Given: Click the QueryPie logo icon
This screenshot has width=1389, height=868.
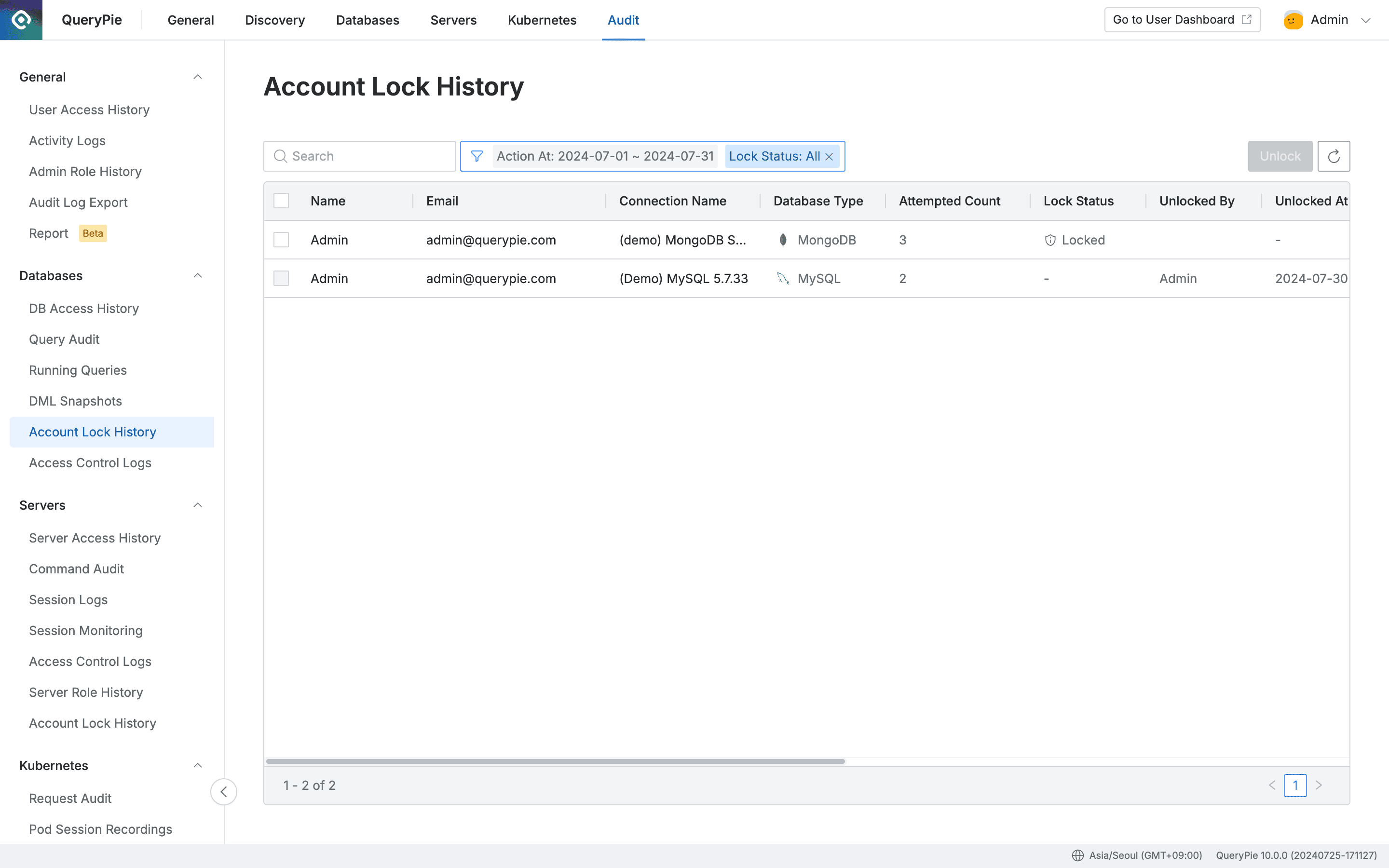Looking at the screenshot, I should point(21,19).
